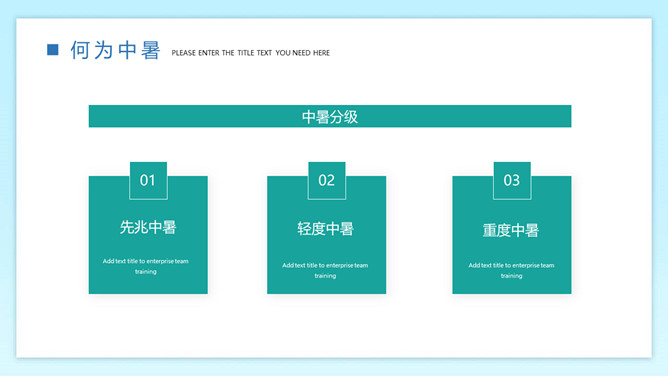668x376 pixels.
Task: Select placeholder text under 先兆中暑
Action: point(146,266)
